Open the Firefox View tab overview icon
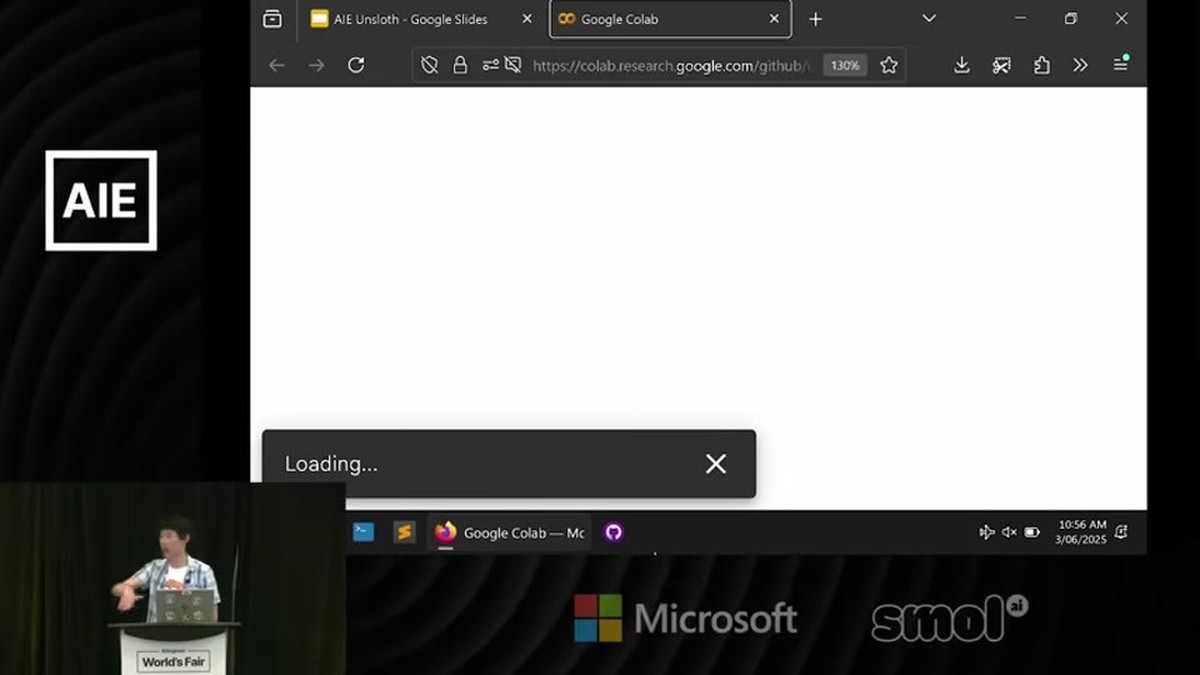Screen dimensions: 1200x675 point(272,19)
